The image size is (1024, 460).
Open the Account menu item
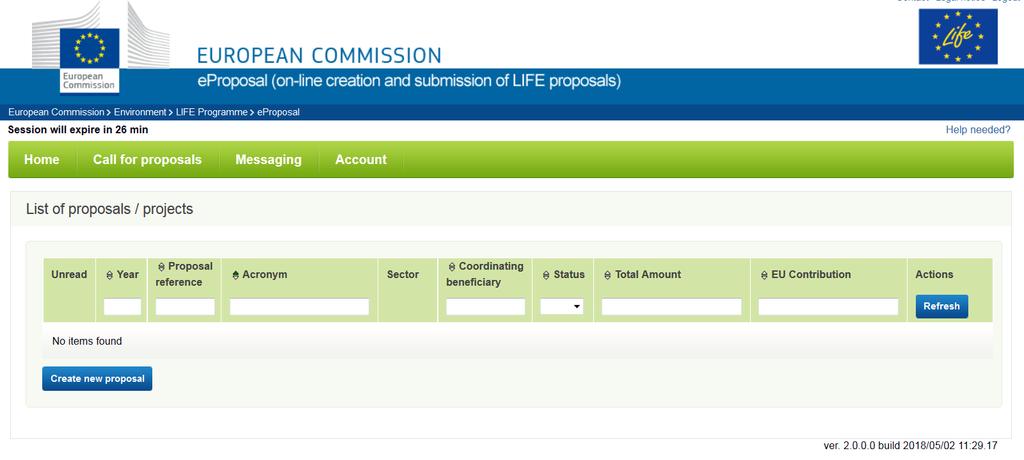(x=360, y=159)
